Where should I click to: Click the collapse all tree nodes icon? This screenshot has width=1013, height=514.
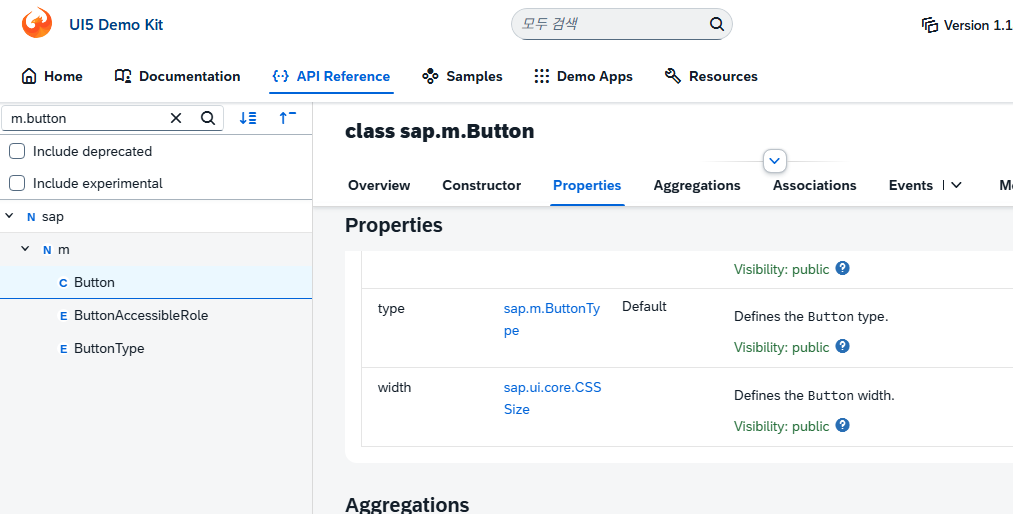tap(287, 118)
